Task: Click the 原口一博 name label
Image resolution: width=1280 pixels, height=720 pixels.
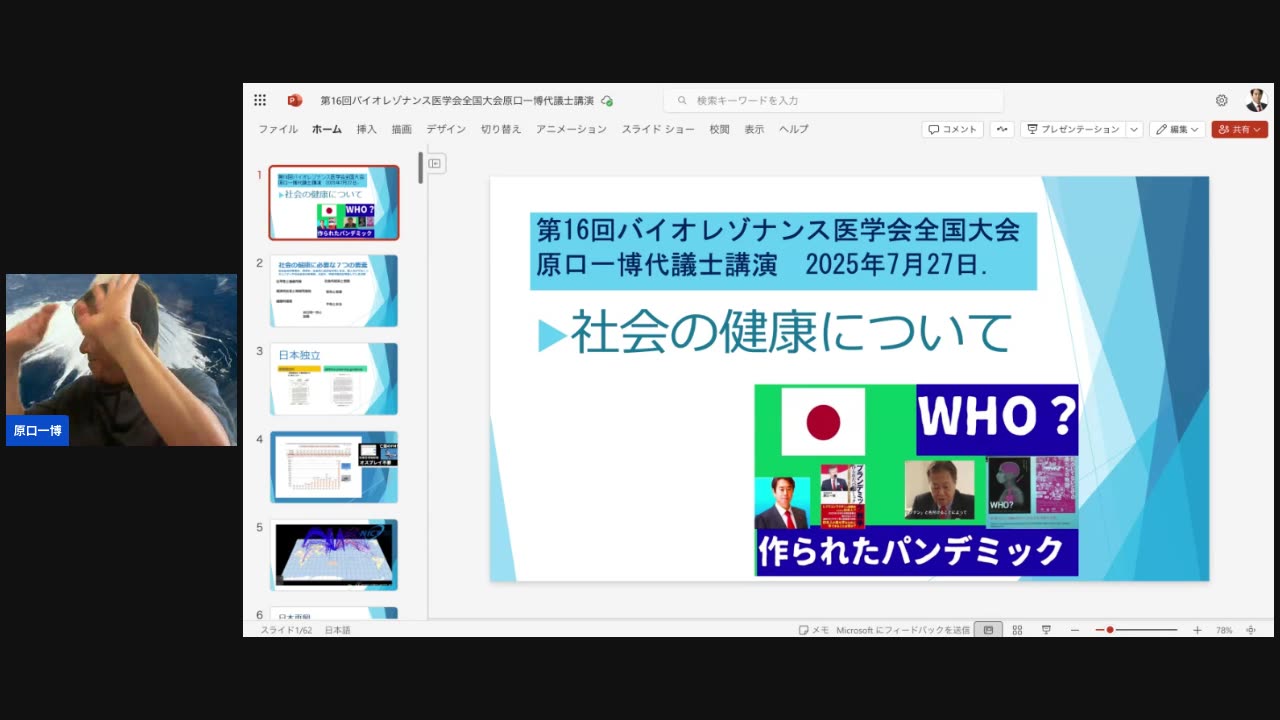Action: pyautogui.click(x=37, y=431)
